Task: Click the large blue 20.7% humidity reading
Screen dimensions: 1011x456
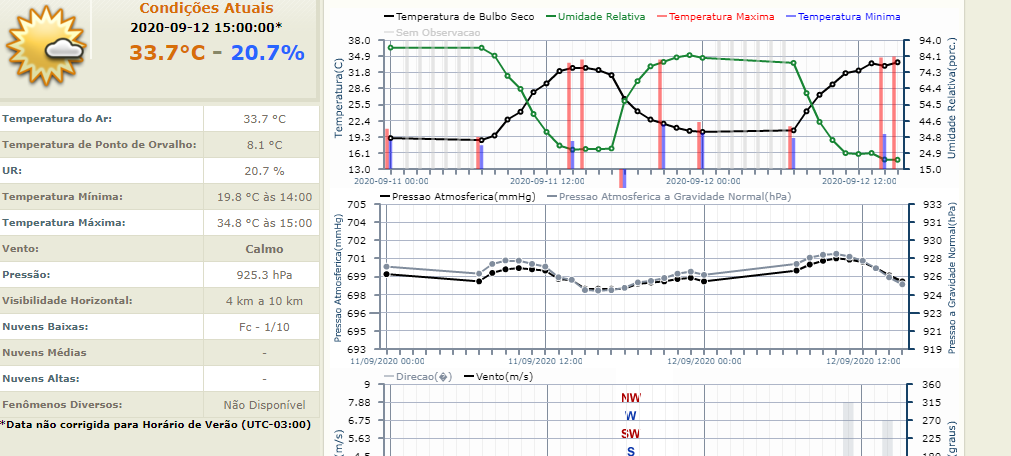Action: (268, 52)
